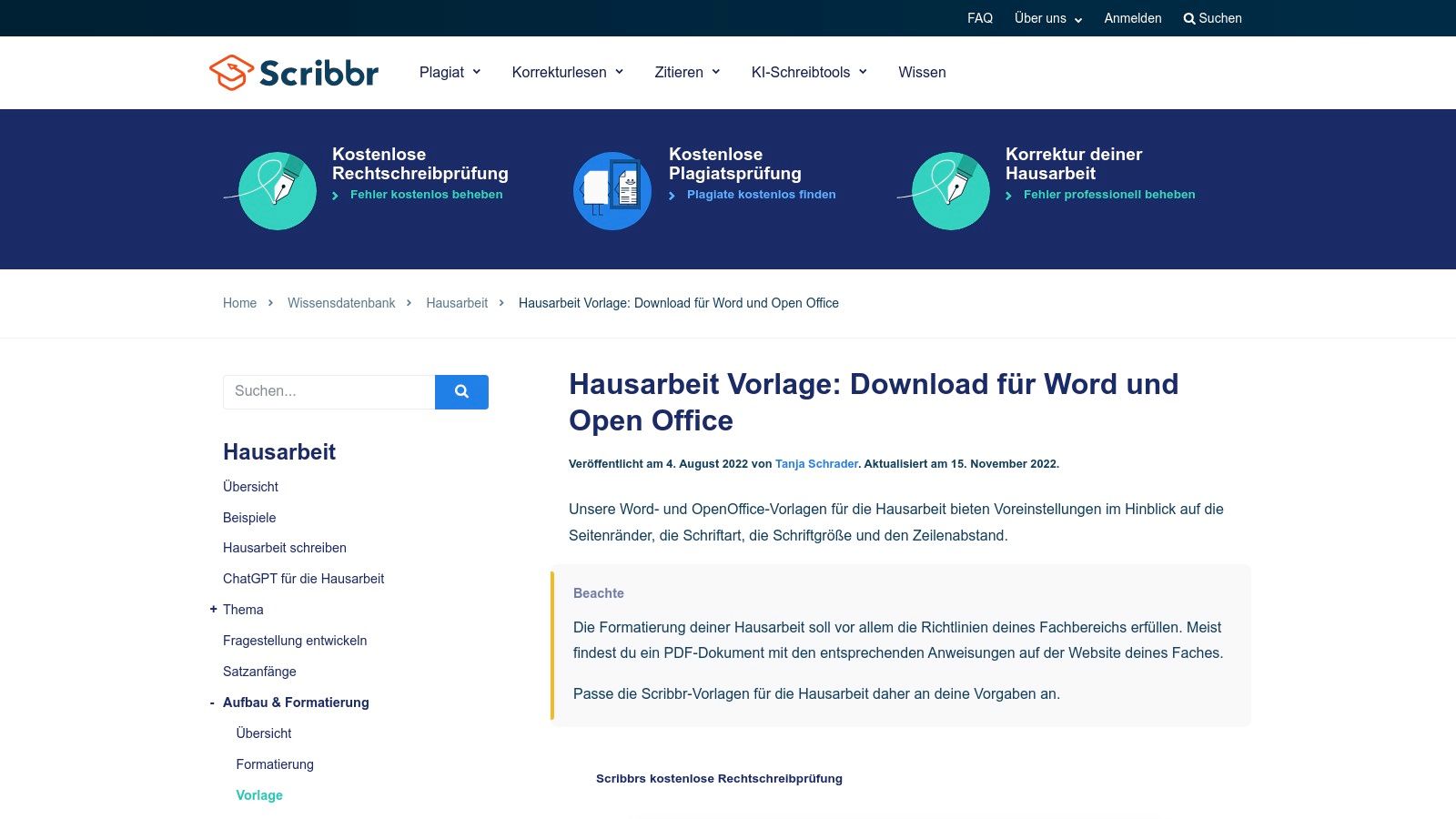This screenshot has width=1456, height=819.
Task: Collapse the Aufbau & Formatierung section
Action: coord(212,703)
